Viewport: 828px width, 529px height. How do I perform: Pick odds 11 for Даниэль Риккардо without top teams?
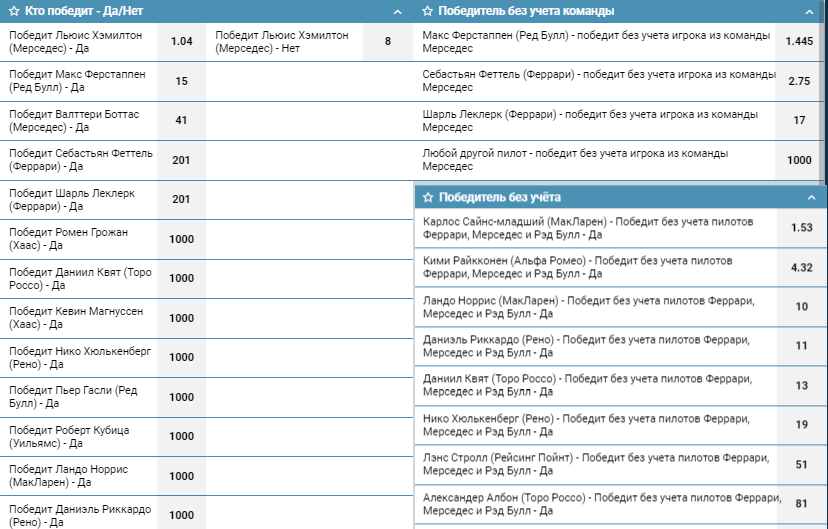click(802, 346)
